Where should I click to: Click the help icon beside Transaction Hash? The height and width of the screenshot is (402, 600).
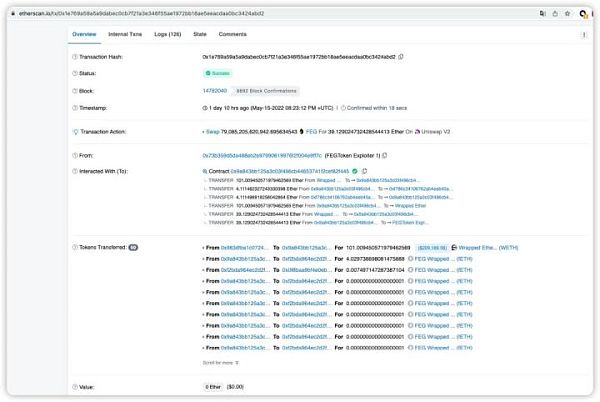tap(74, 58)
